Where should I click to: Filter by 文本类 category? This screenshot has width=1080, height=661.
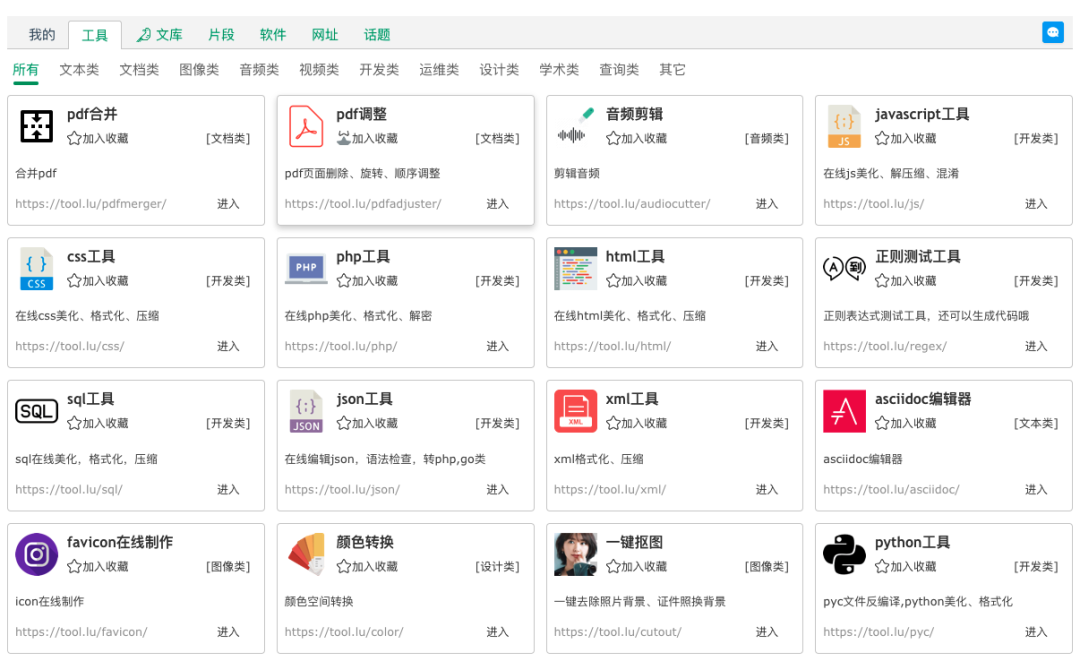coord(79,70)
